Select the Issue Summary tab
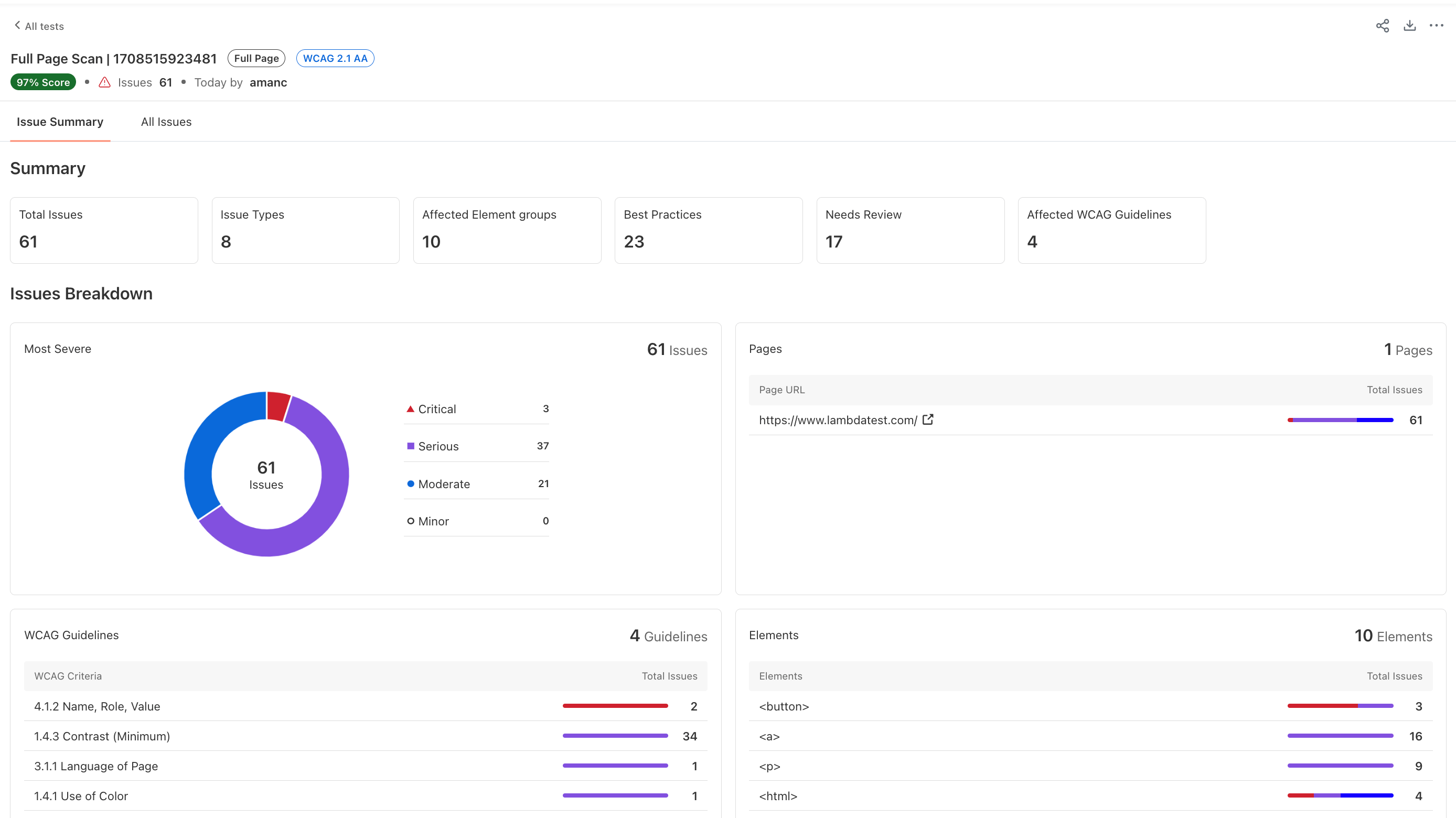1456x818 pixels. tap(60, 122)
